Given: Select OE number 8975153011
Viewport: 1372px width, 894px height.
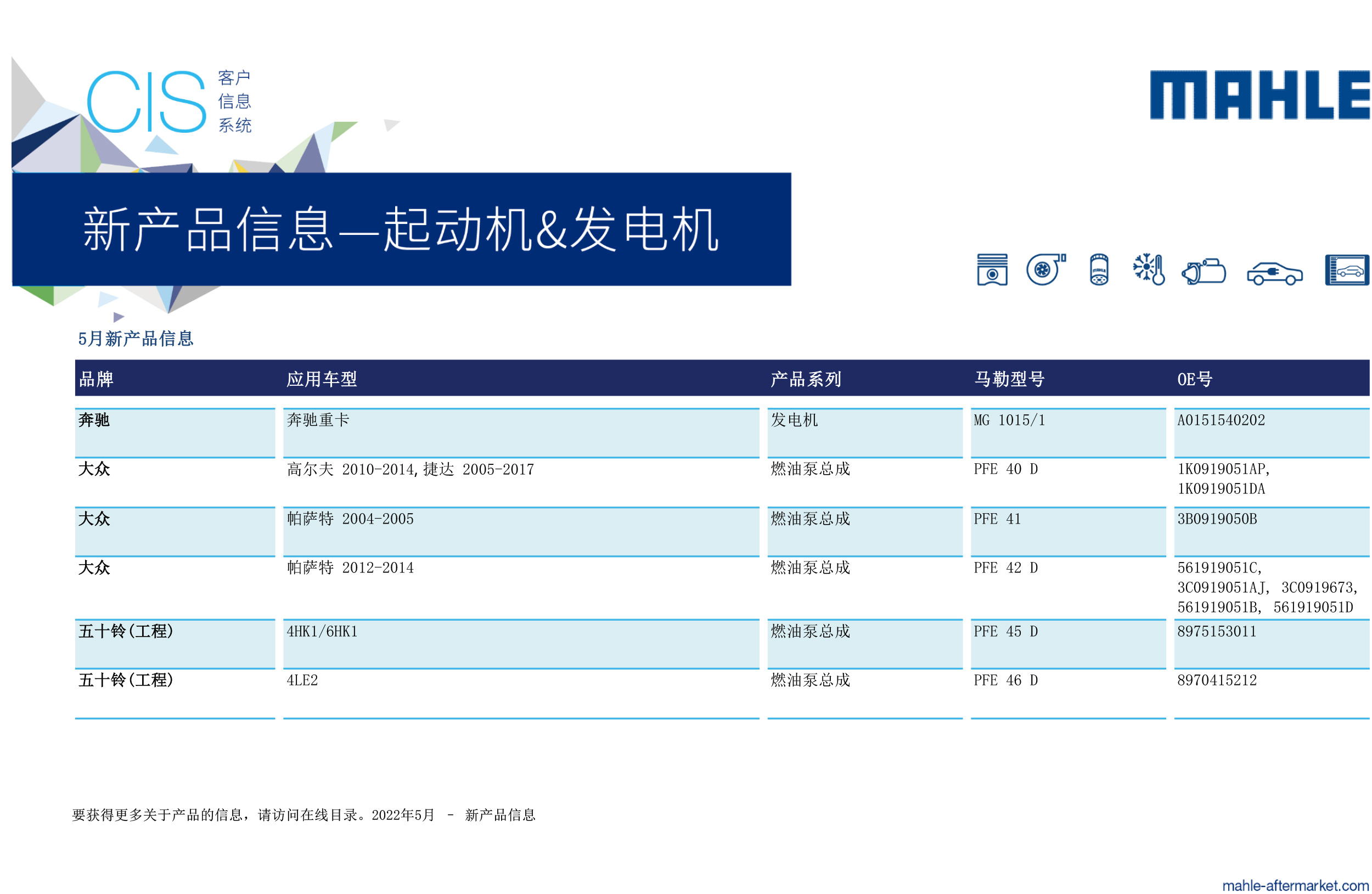Looking at the screenshot, I should (1217, 631).
